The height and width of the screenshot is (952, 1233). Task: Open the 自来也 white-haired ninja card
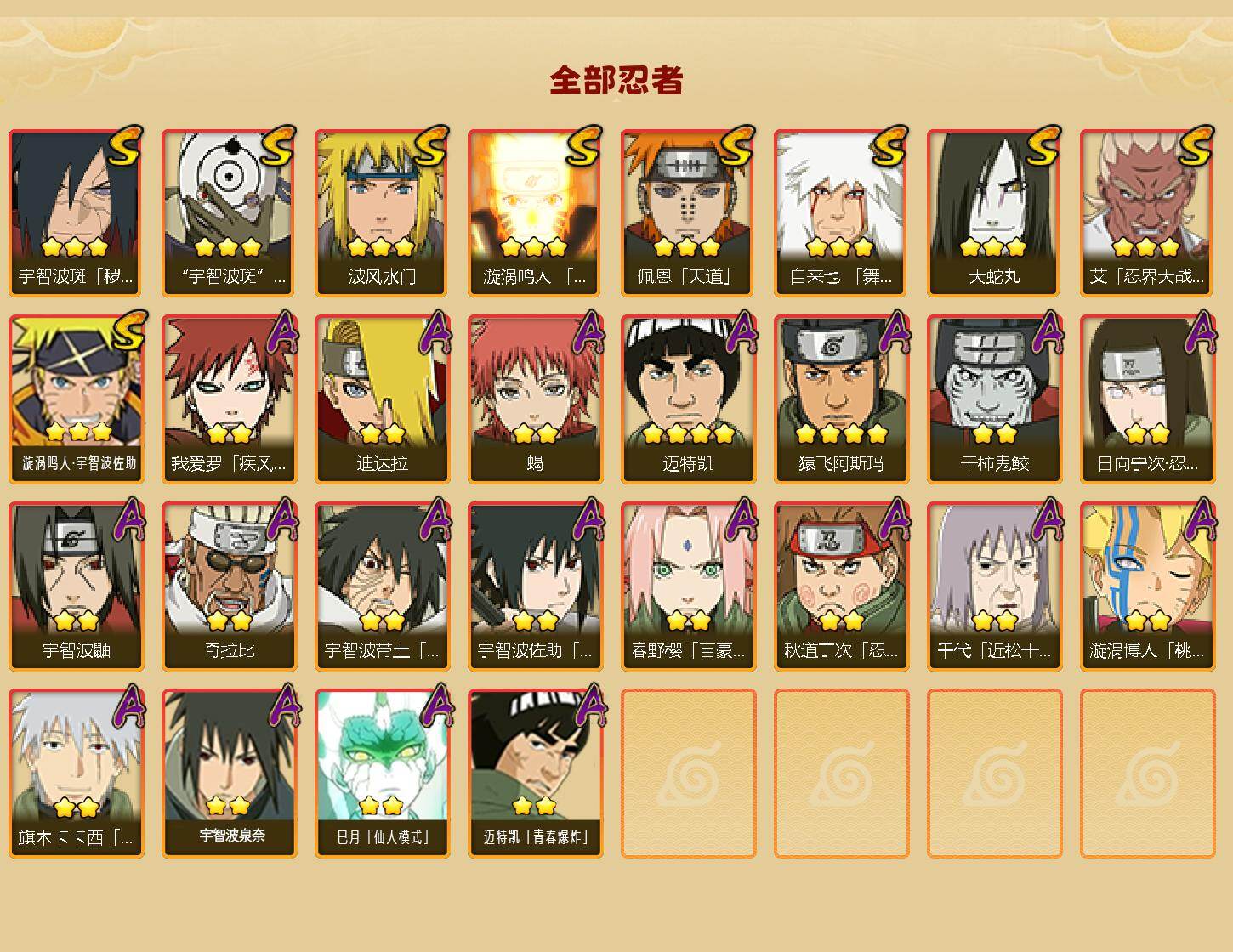(x=841, y=212)
